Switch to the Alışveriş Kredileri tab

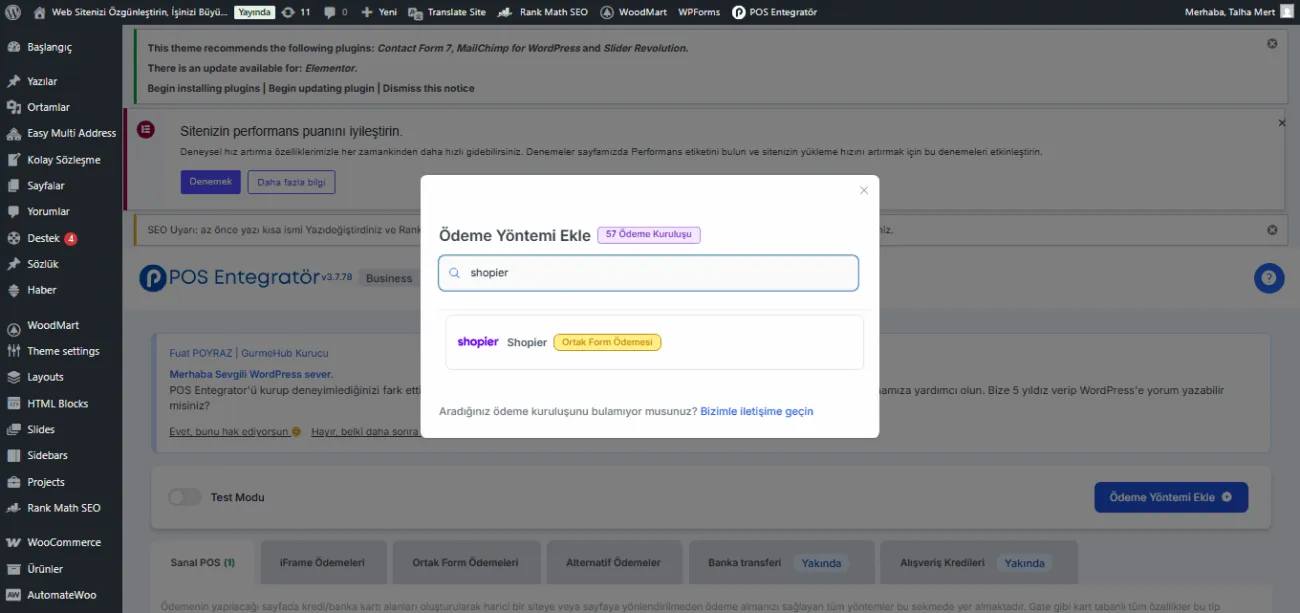pos(979,563)
